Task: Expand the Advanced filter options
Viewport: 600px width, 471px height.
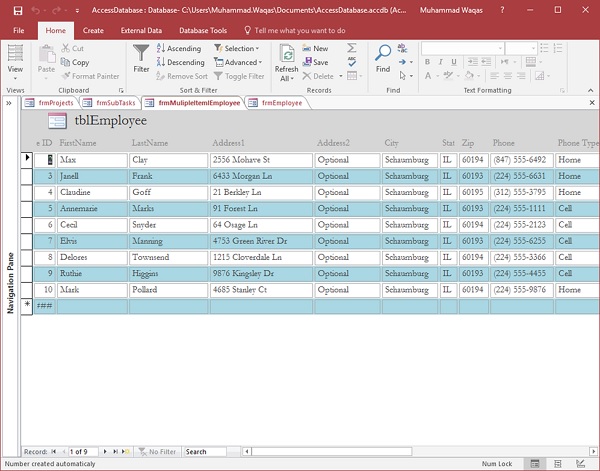Action: tap(240, 62)
